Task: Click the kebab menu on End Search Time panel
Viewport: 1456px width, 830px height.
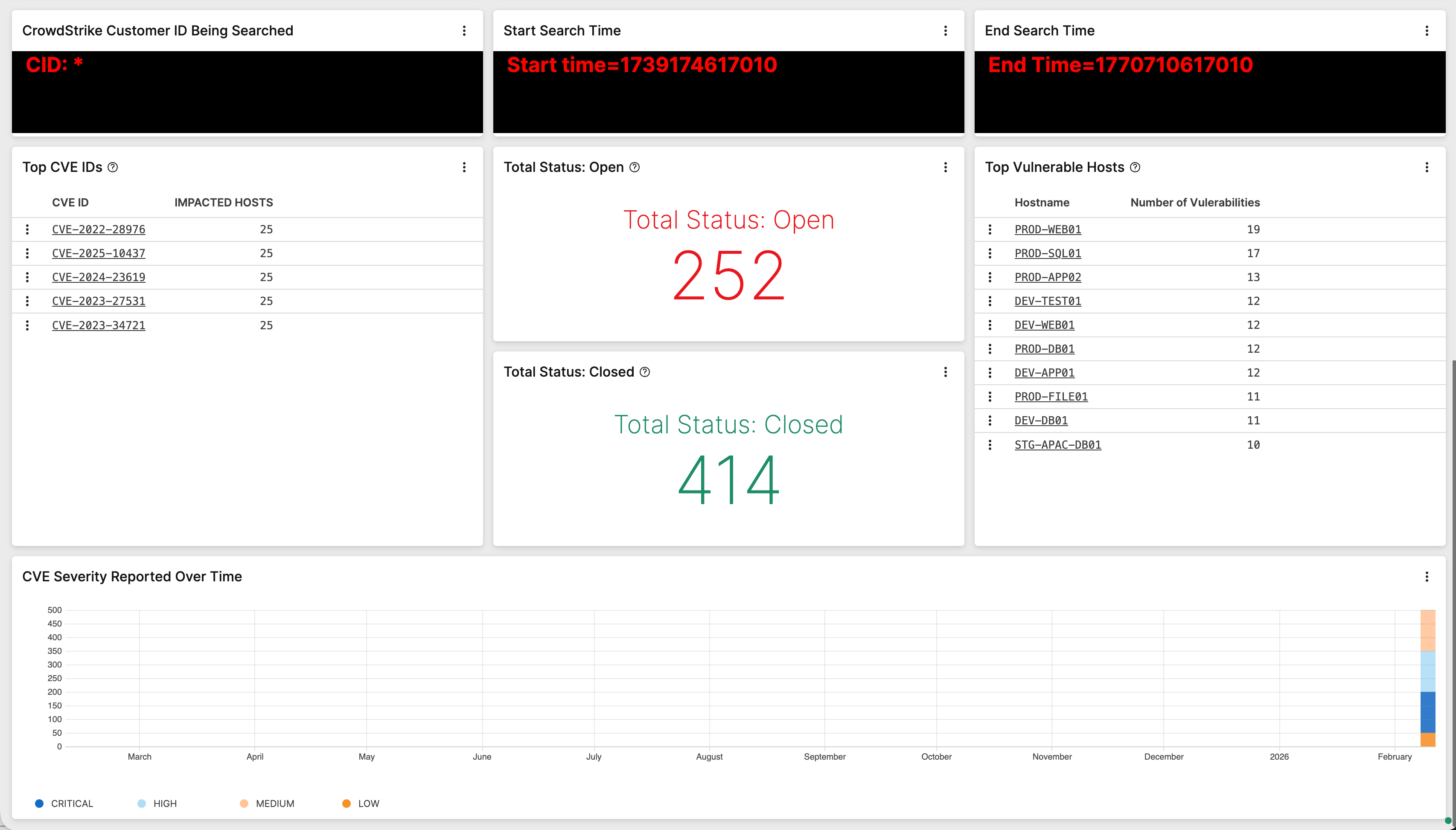Action: [x=1427, y=30]
